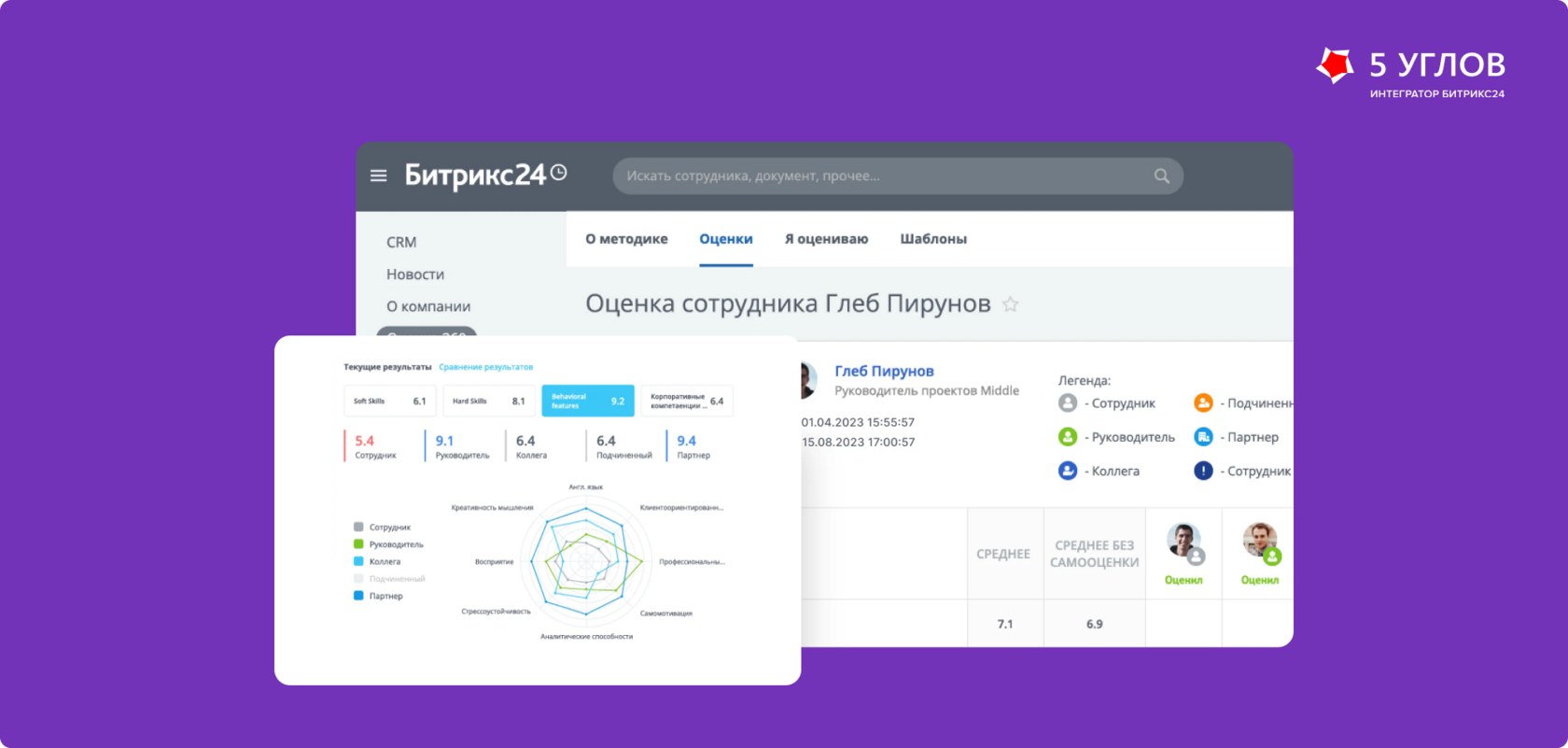Click the Оценка сотрудника Глеб Пирунов heading
This screenshot has width=1568, height=748.
(x=788, y=303)
